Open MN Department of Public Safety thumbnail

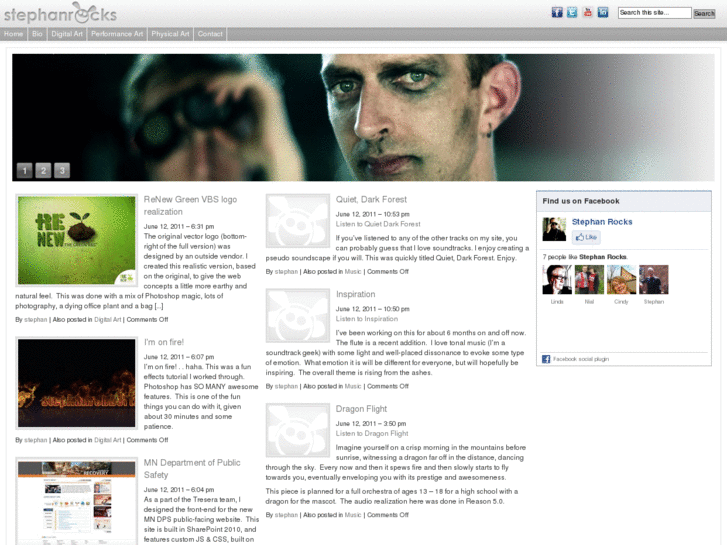(x=77, y=501)
